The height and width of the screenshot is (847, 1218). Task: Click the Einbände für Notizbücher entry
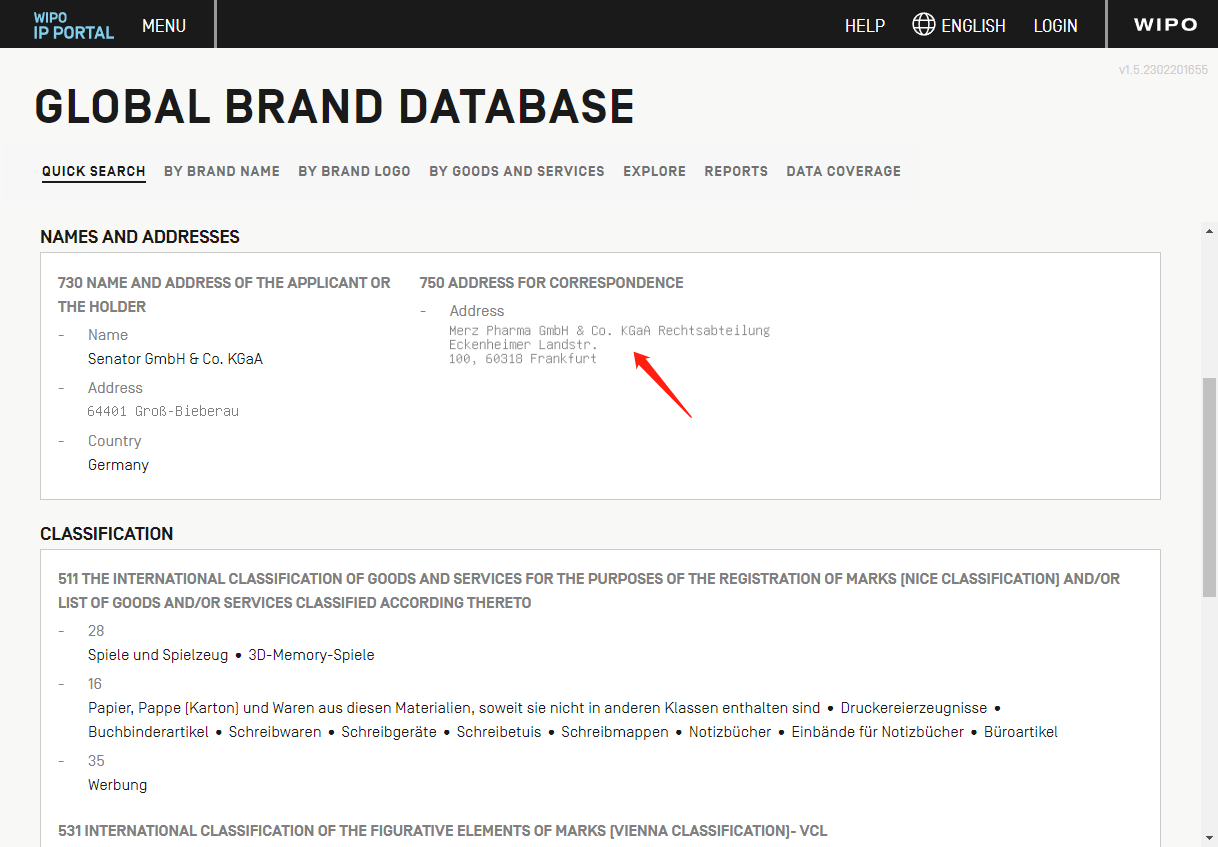(878, 732)
